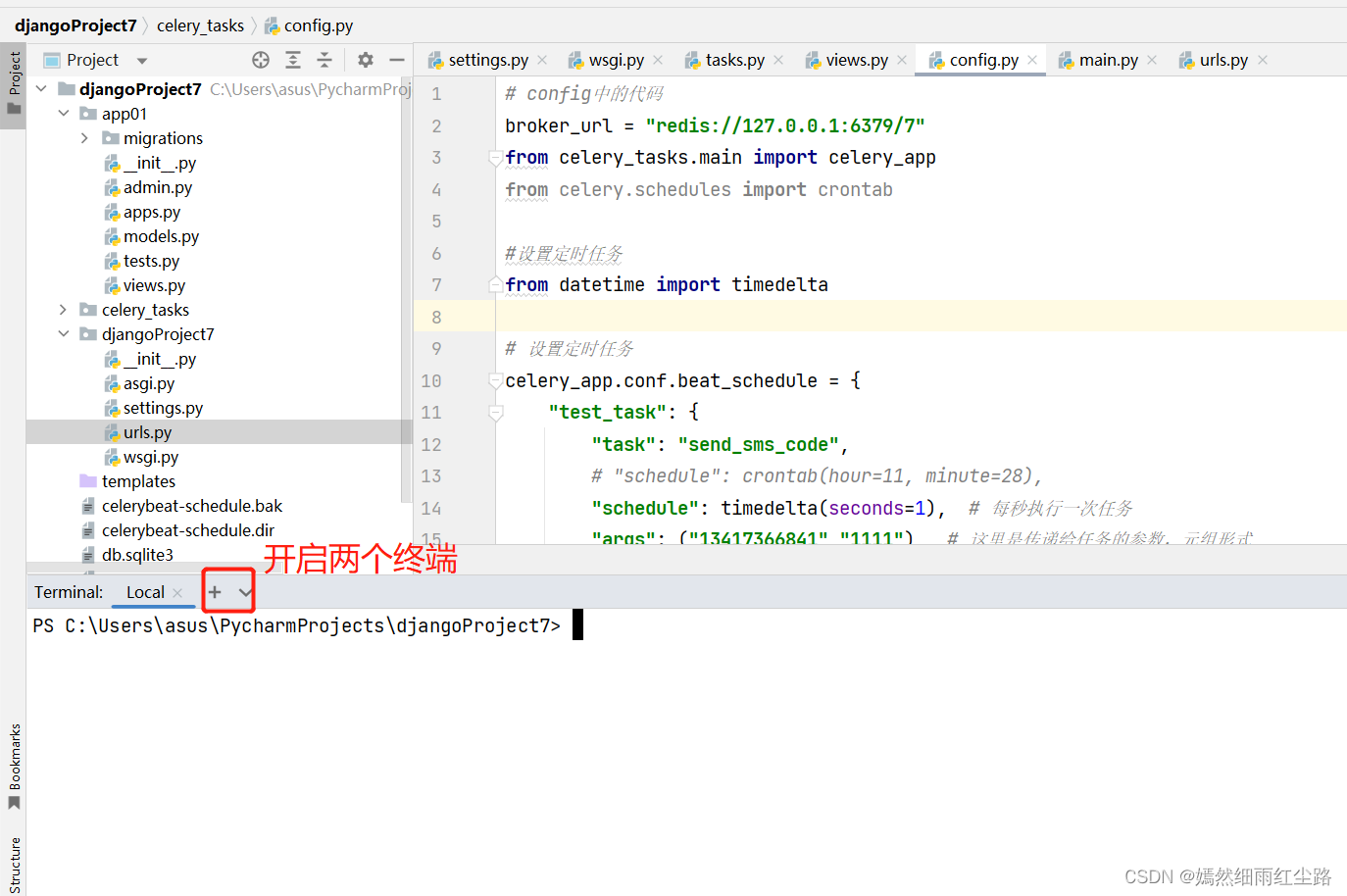Open the terminal tabs dropdown chevron
This screenshot has height=896, width=1347.
pyautogui.click(x=244, y=591)
